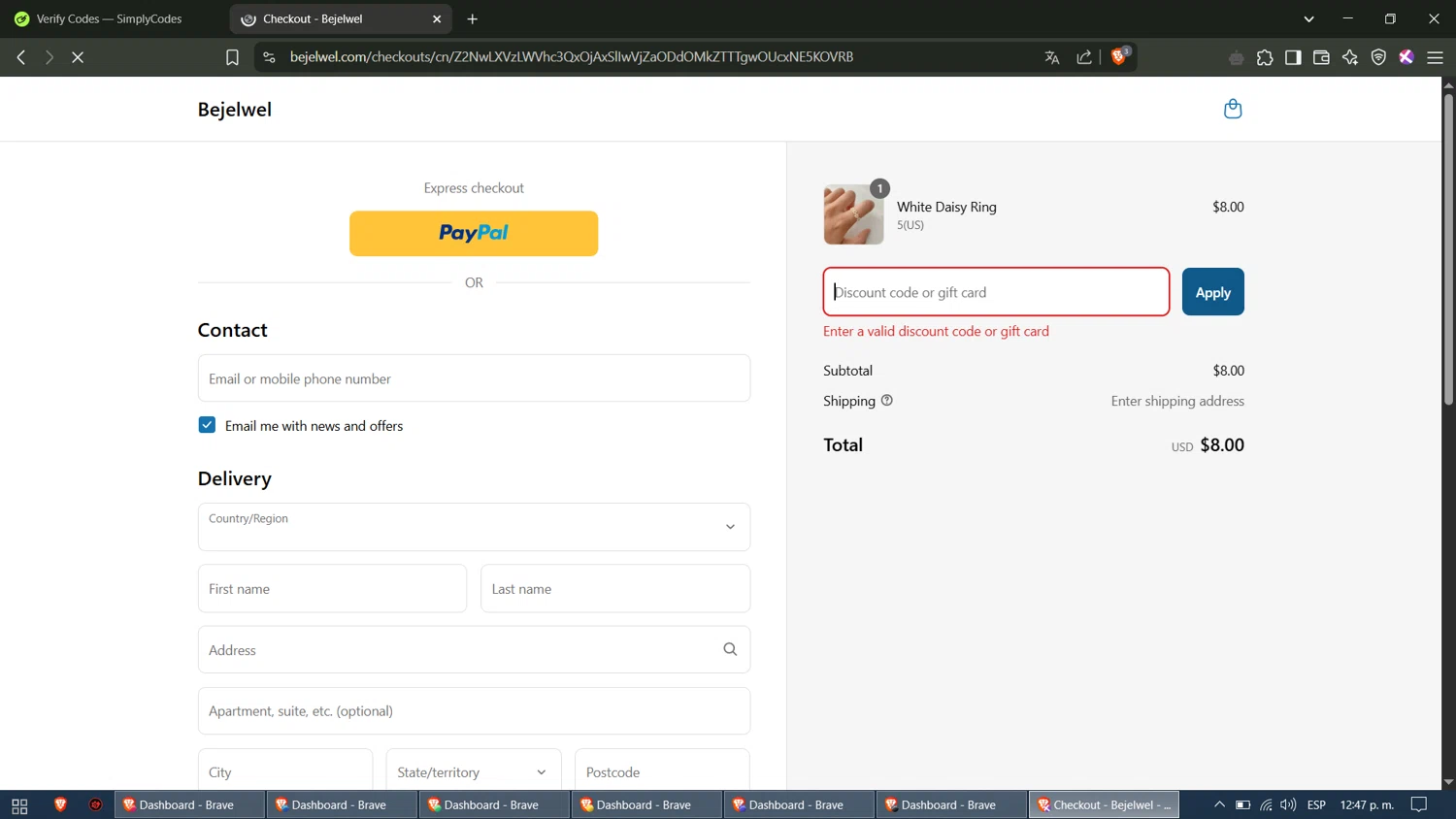1456x819 pixels.
Task: Go back to the previous page
Action: pos(21,57)
